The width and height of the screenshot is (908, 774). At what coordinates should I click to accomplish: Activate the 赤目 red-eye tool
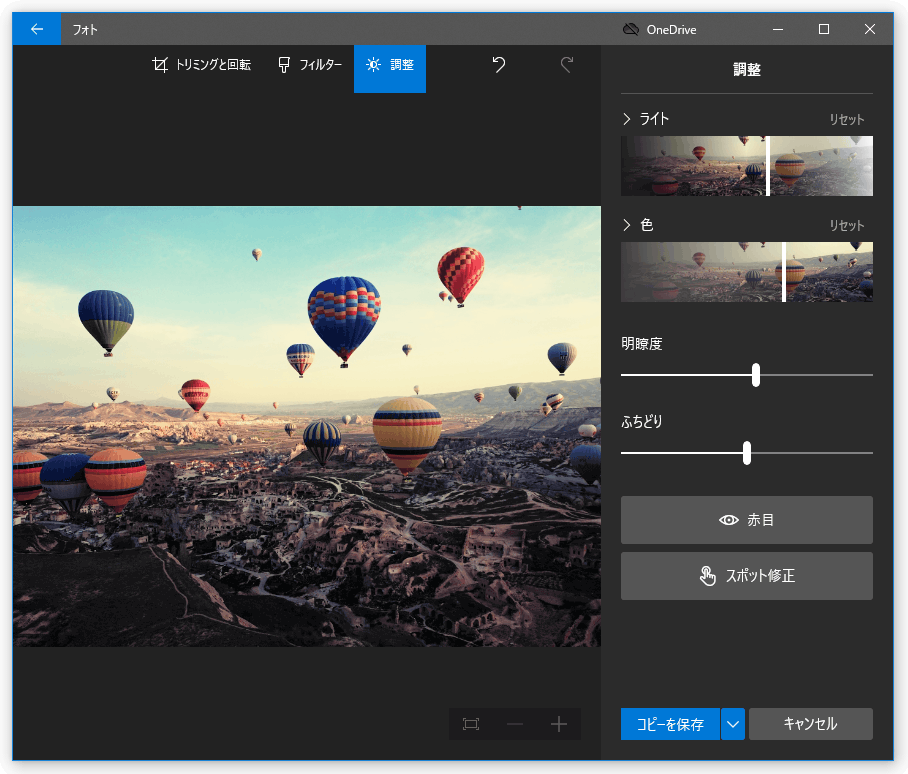pyautogui.click(x=746, y=520)
